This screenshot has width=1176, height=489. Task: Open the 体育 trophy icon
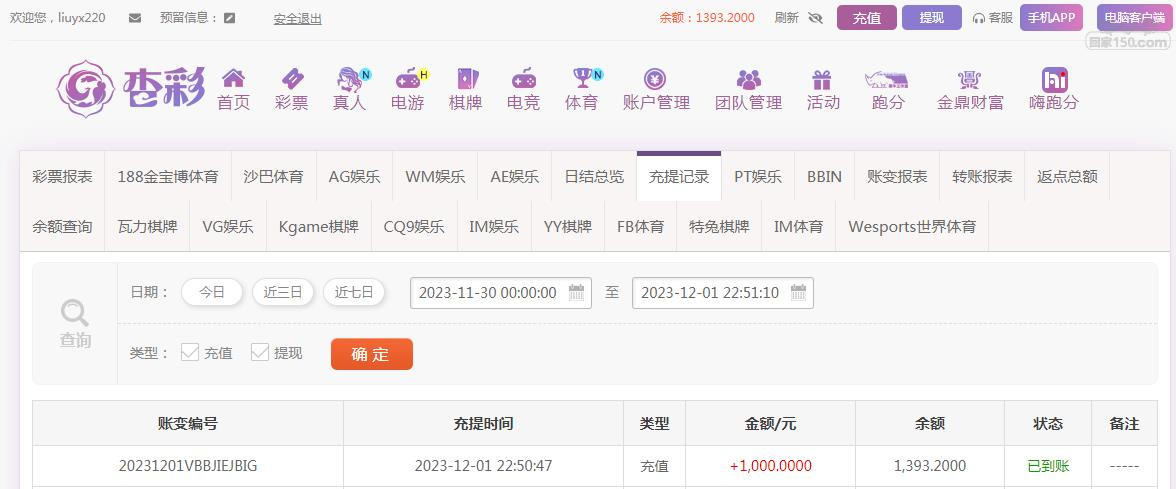[x=581, y=79]
